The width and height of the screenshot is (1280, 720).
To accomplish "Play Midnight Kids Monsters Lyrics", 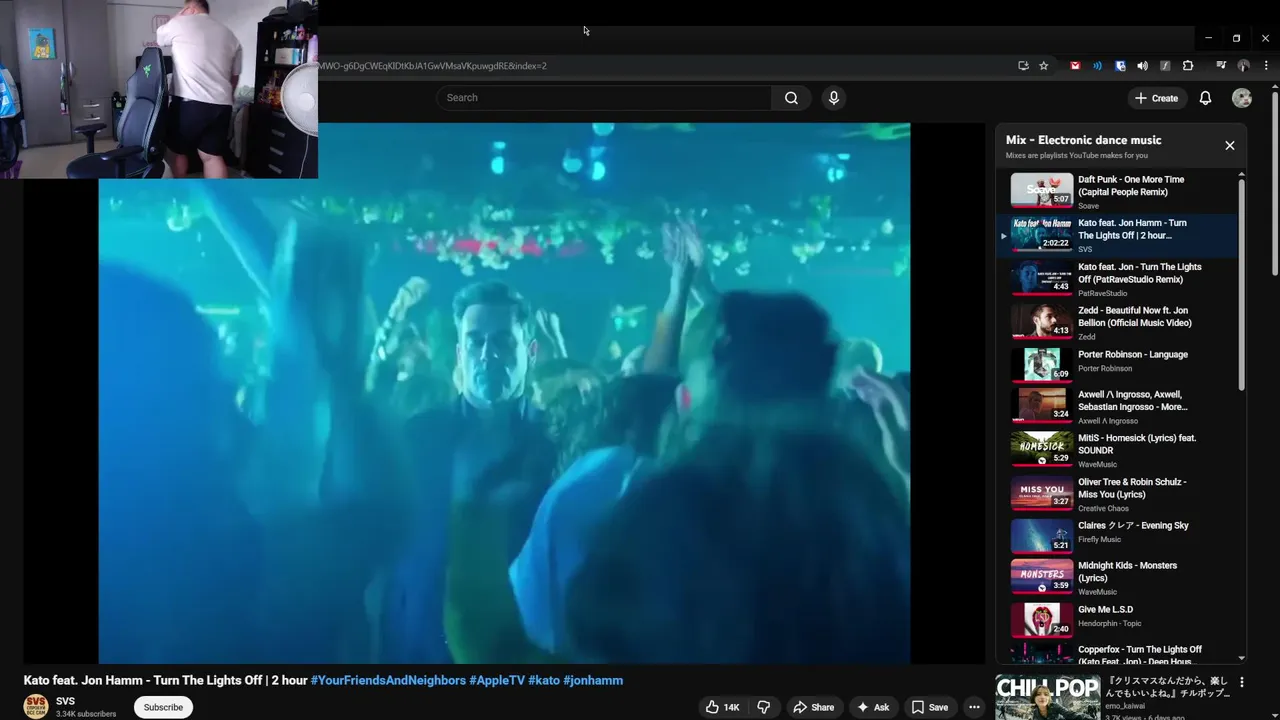I will (x=1118, y=578).
